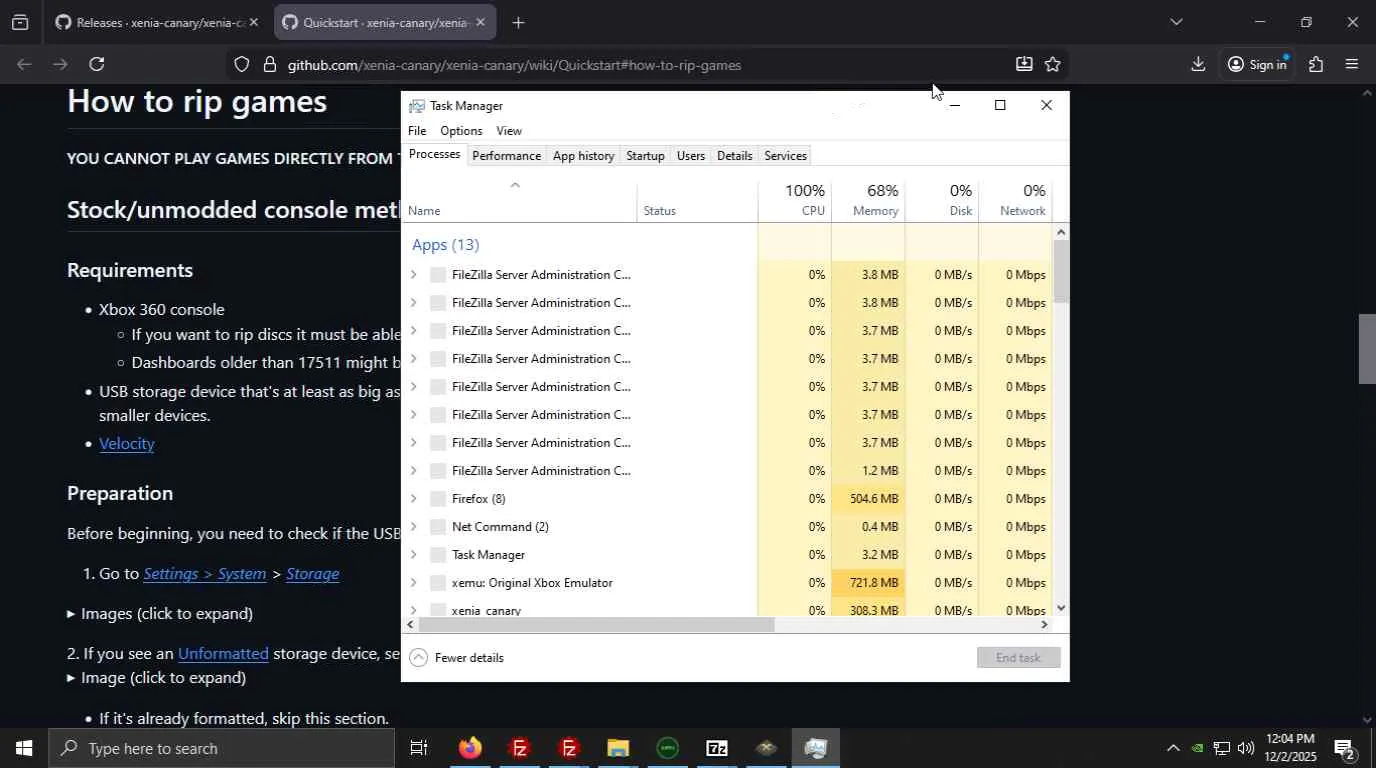Viewport: 1376px width, 768px height.
Task: Bookmark this page with the star icon
Action: 1052,64
